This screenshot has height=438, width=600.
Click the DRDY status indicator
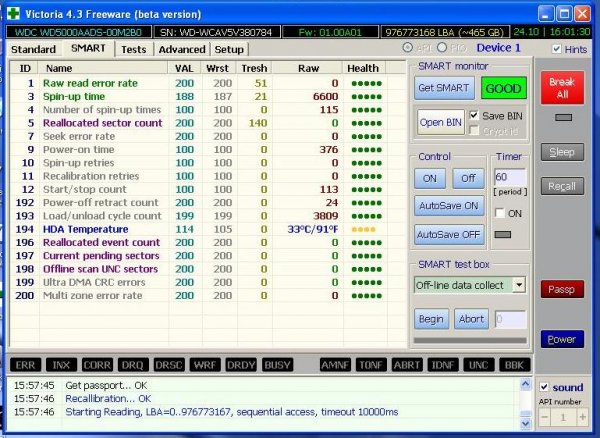241,365
